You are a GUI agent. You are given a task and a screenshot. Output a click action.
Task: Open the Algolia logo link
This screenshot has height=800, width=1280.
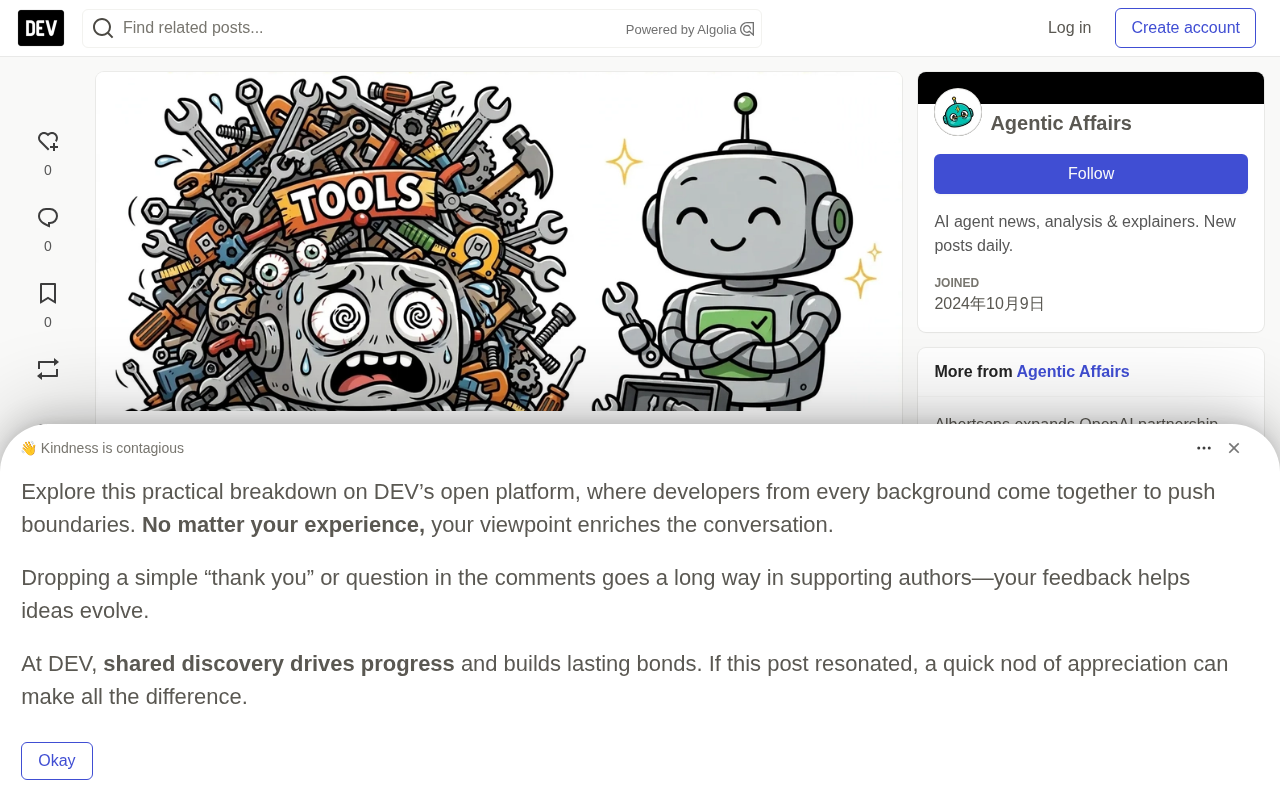coord(747,29)
